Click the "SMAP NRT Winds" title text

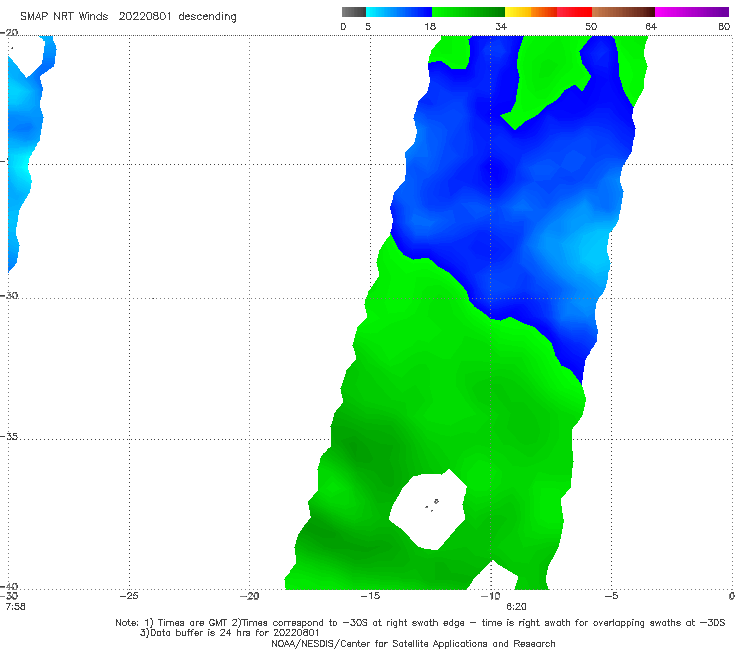click(x=64, y=17)
